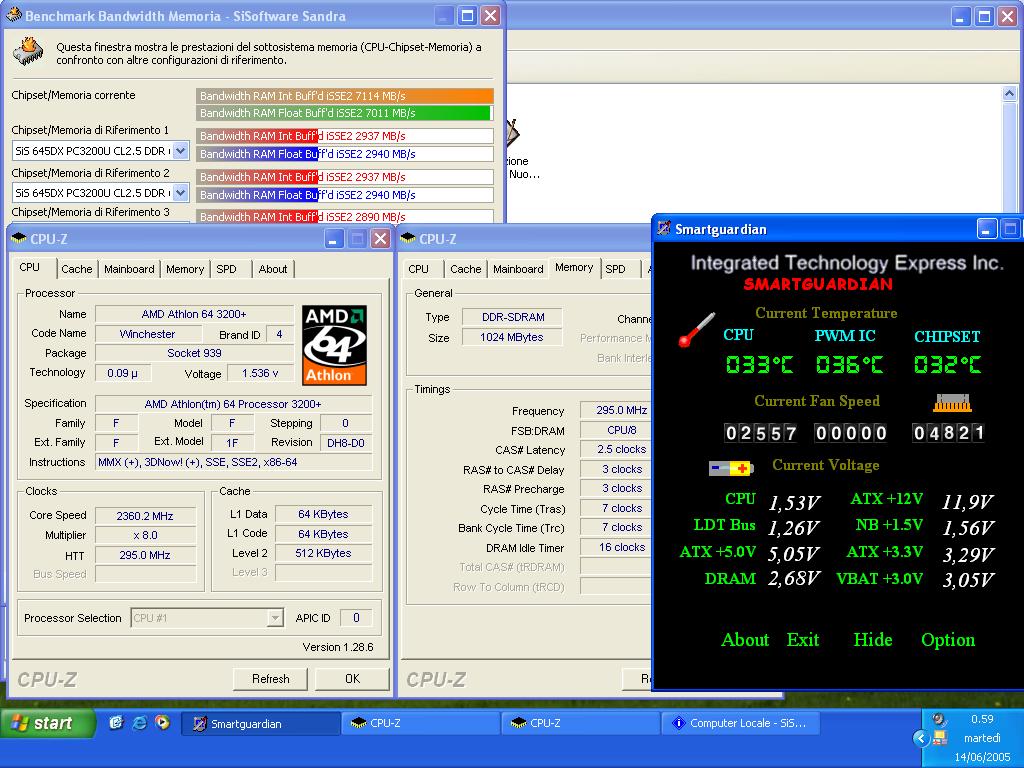Select Mainboard tab in right CPU-Z window
Viewport: 1024px width, 768px height.
pyautogui.click(x=518, y=268)
